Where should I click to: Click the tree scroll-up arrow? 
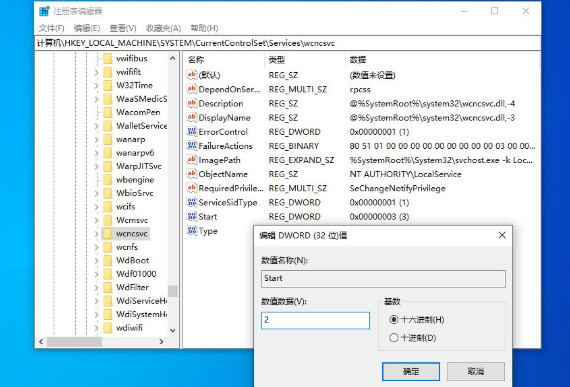coord(173,58)
